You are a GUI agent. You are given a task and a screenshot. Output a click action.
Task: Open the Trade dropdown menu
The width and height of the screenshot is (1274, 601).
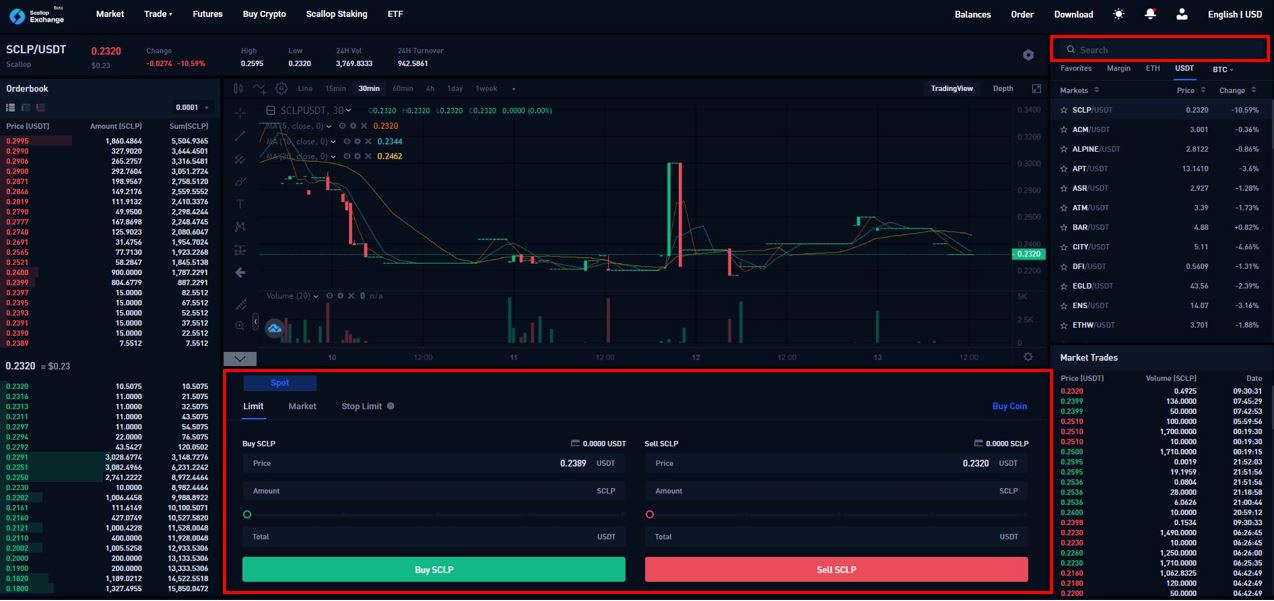click(158, 14)
